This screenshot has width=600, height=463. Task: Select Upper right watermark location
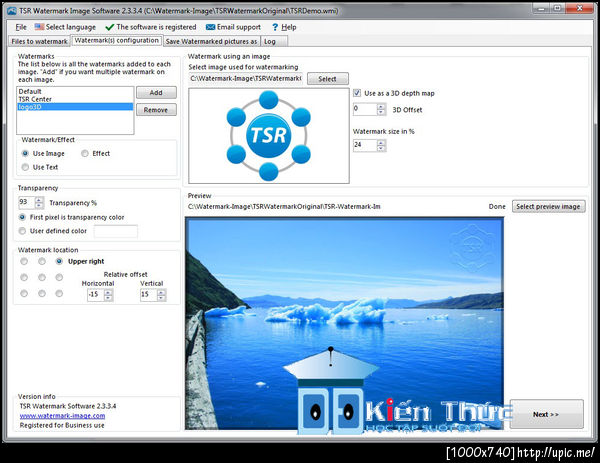59,261
